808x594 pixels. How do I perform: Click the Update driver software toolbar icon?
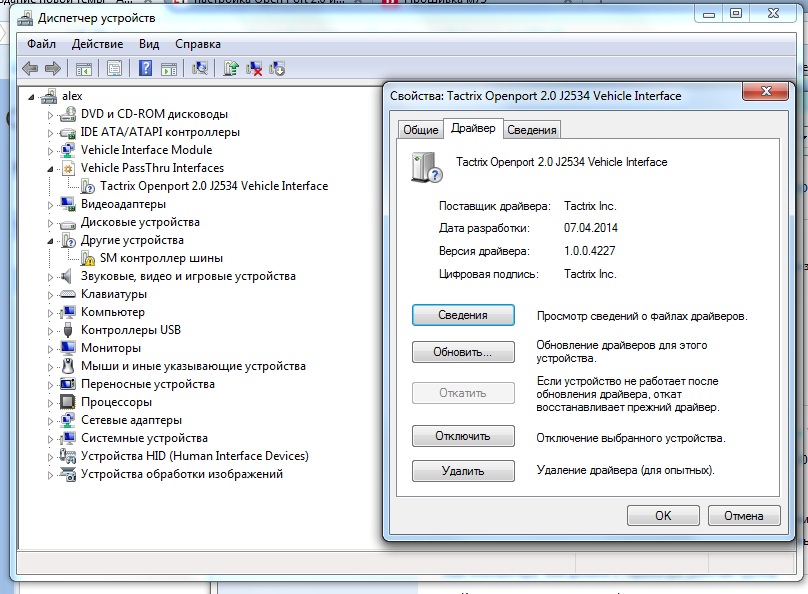coord(230,68)
